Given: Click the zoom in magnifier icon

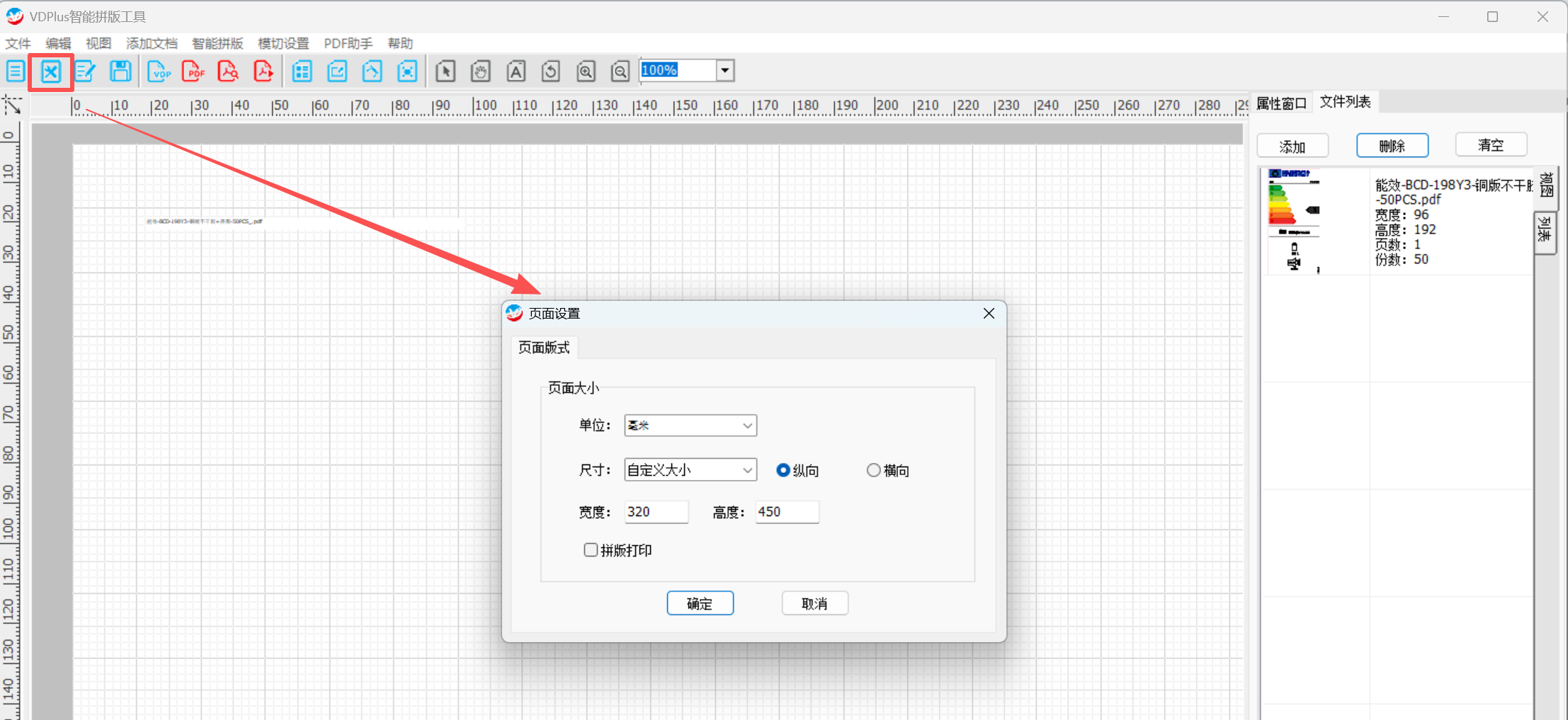Looking at the screenshot, I should coord(586,72).
